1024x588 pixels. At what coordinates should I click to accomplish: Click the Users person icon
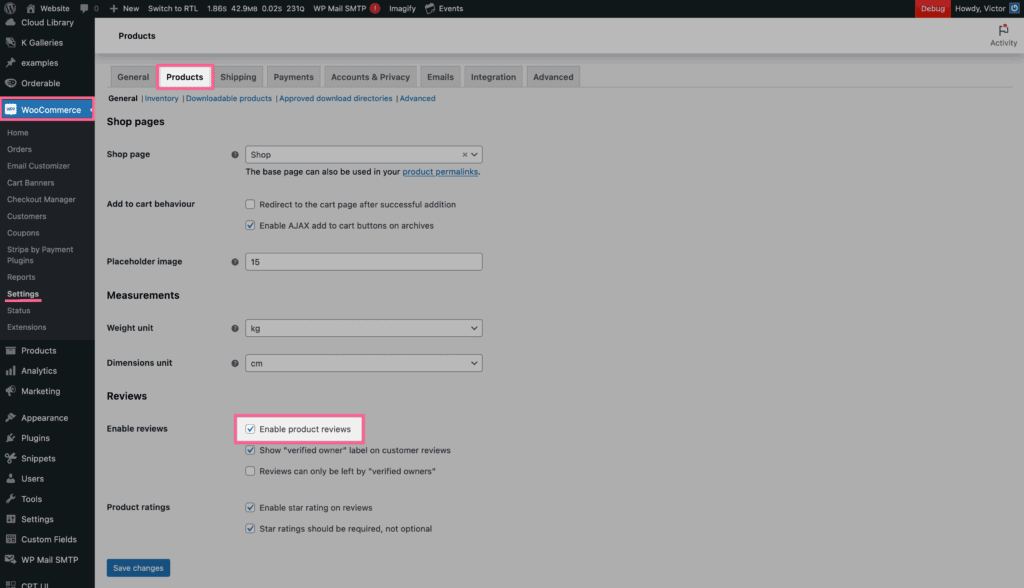10,478
